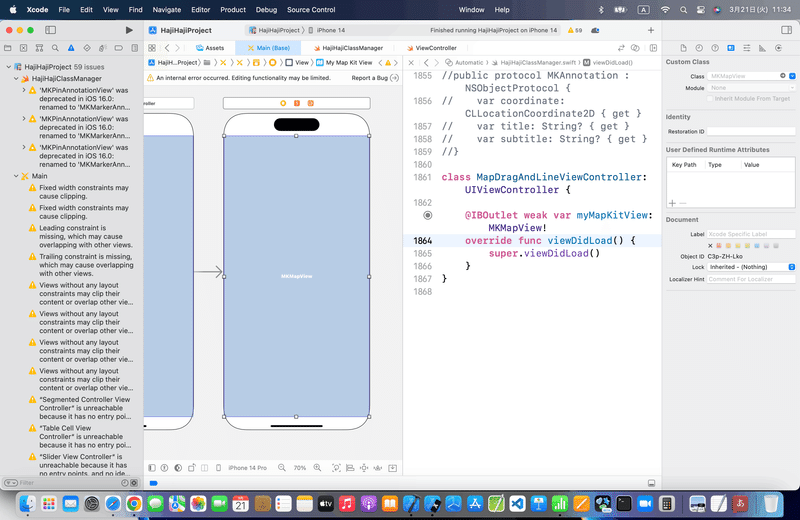Show the Size inspector ruler icon
Viewport: 800px width, 520px height.
(x=762, y=48)
